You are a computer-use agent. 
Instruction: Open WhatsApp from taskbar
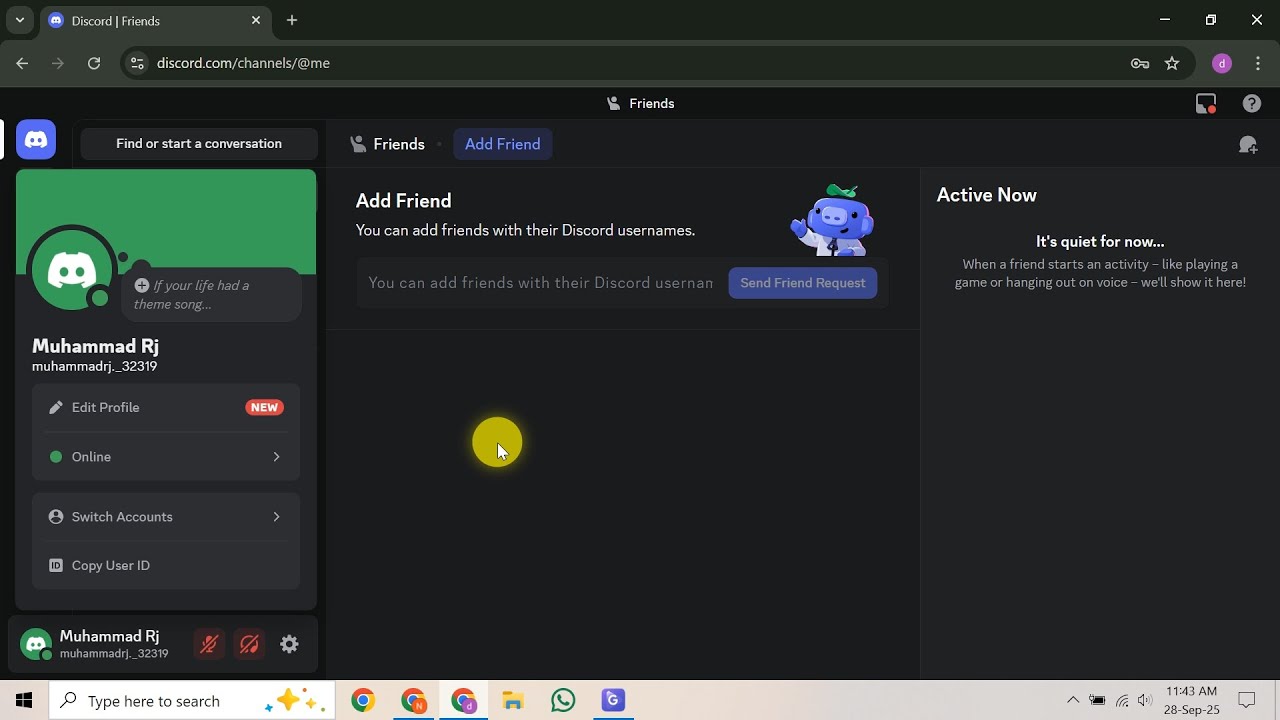tap(563, 700)
